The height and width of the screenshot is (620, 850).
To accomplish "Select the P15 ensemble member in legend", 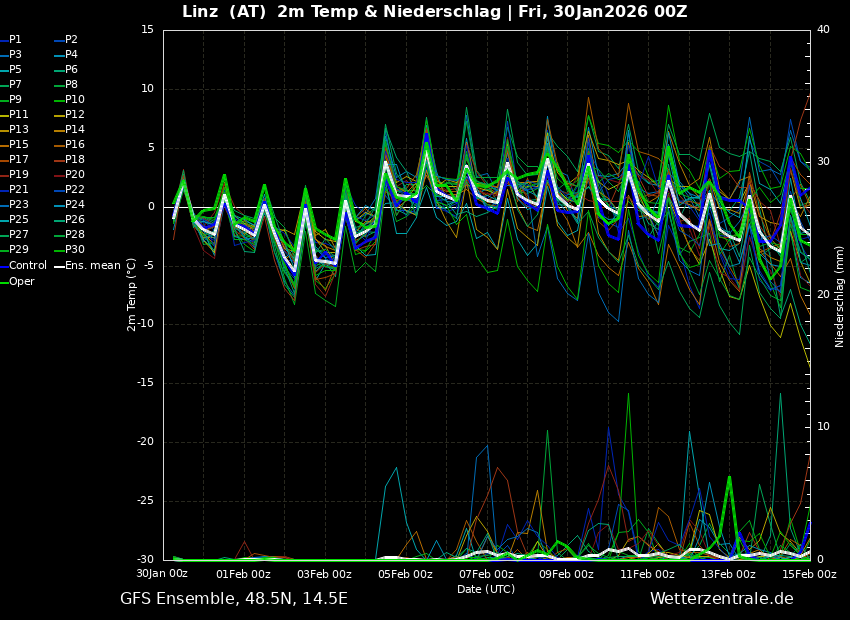I will coord(18,145).
